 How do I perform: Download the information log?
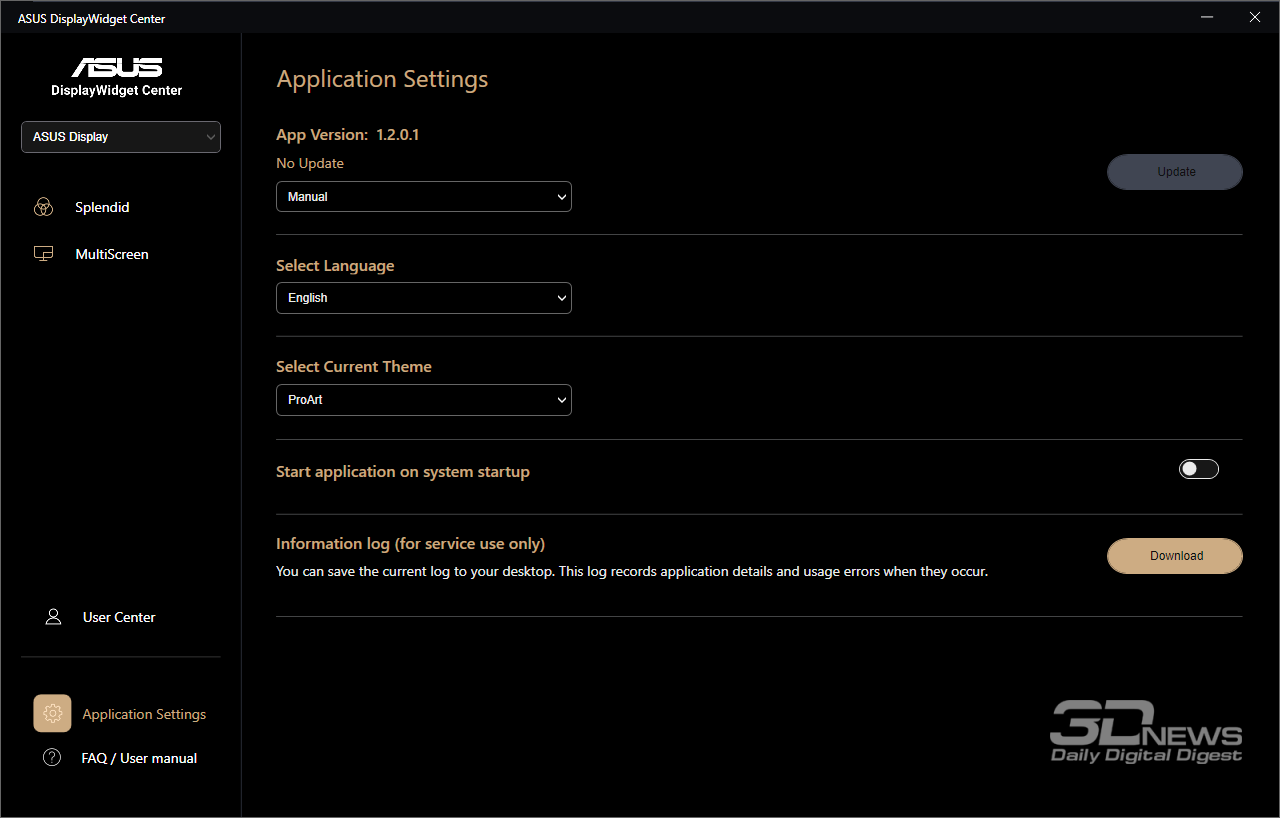click(x=1175, y=556)
